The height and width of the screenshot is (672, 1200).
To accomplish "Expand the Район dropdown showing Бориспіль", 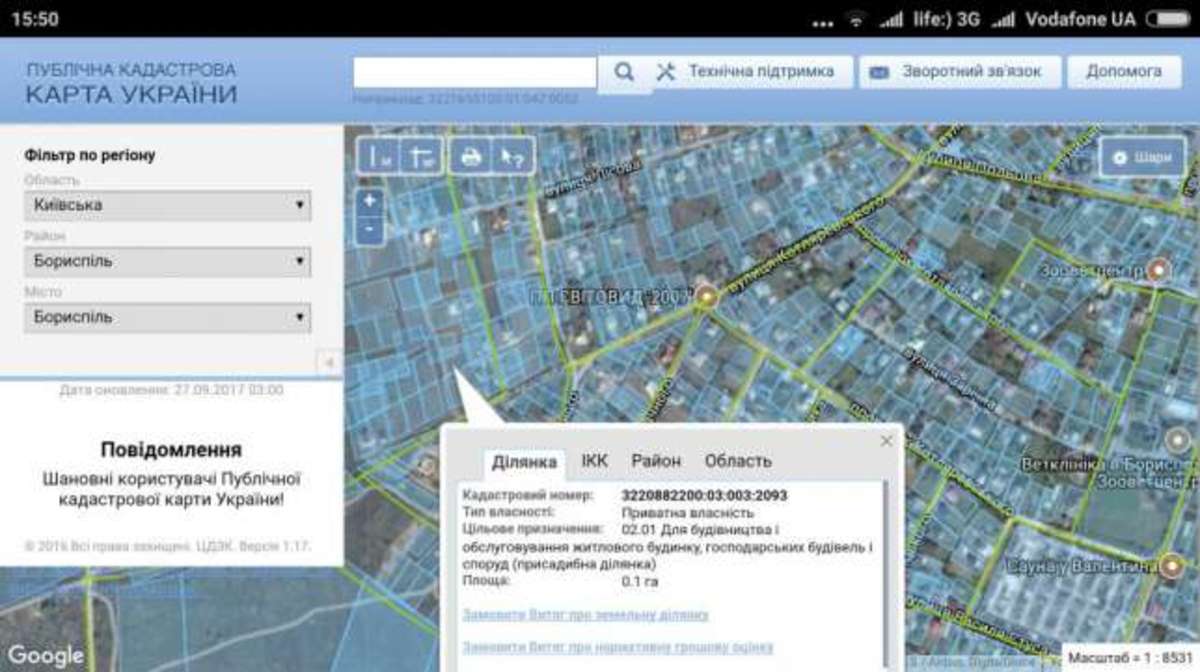I will pos(167,261).
